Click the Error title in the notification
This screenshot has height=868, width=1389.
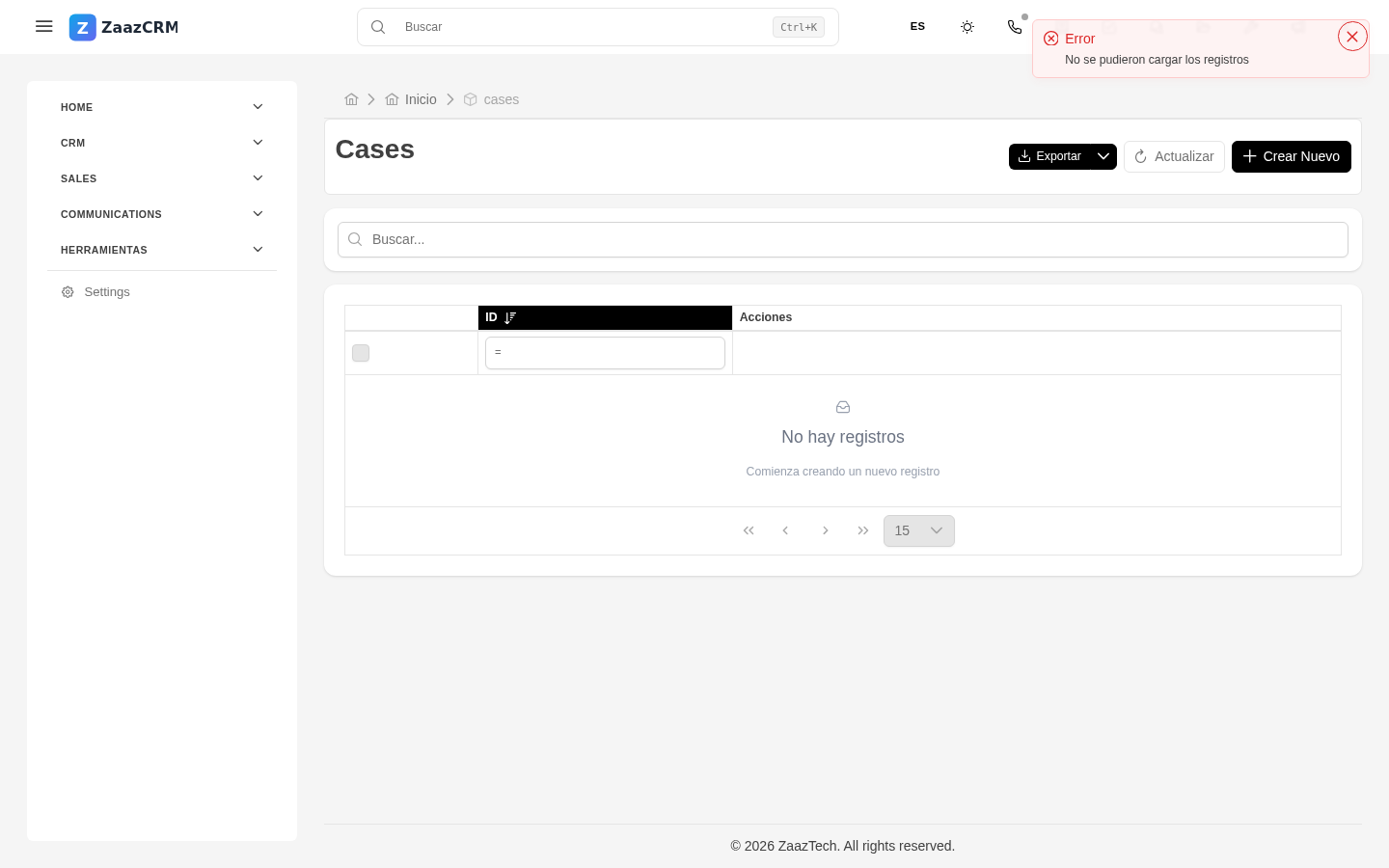(x=1079, y=39)
